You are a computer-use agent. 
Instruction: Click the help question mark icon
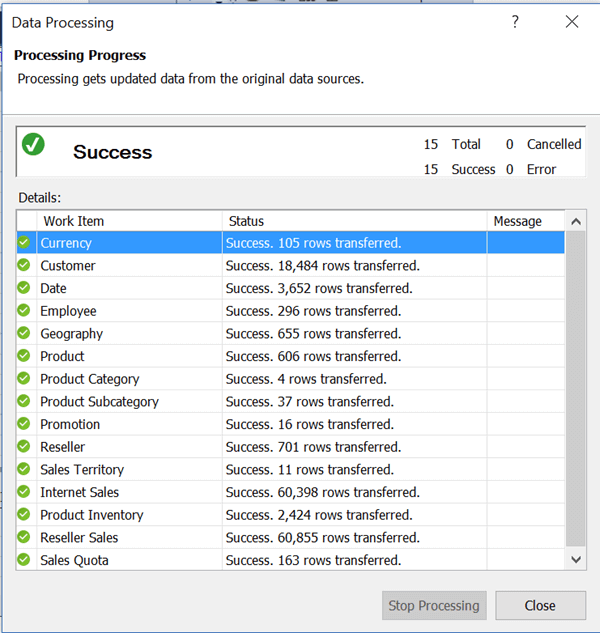point(515,21)
